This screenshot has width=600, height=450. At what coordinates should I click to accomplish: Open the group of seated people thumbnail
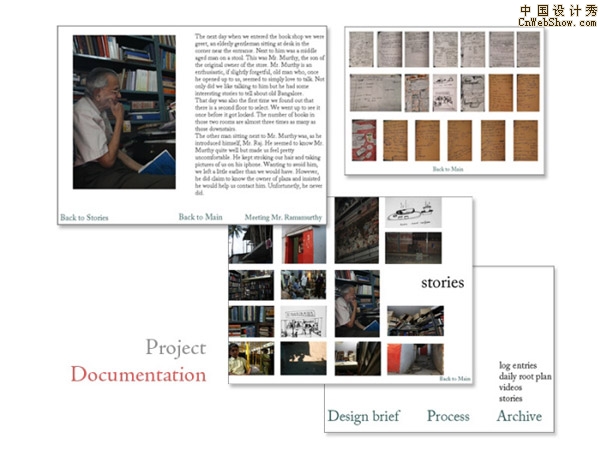click(x=303, y=285)
